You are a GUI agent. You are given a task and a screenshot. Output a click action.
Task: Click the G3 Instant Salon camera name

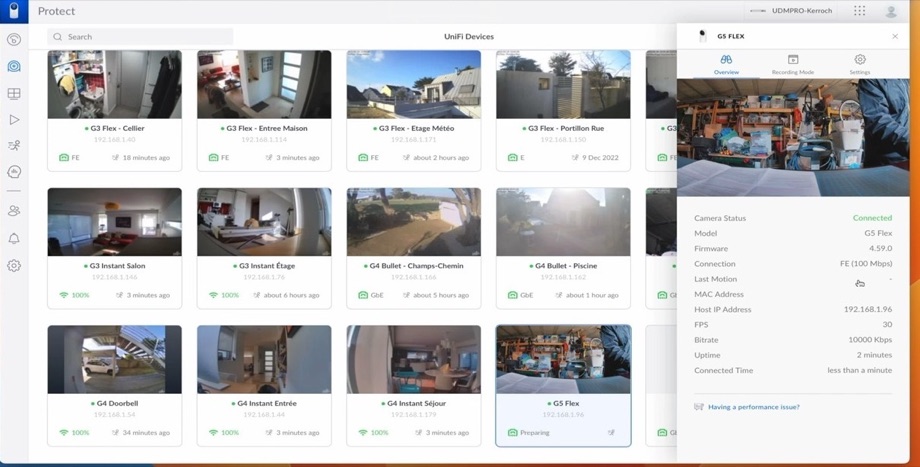117,266
